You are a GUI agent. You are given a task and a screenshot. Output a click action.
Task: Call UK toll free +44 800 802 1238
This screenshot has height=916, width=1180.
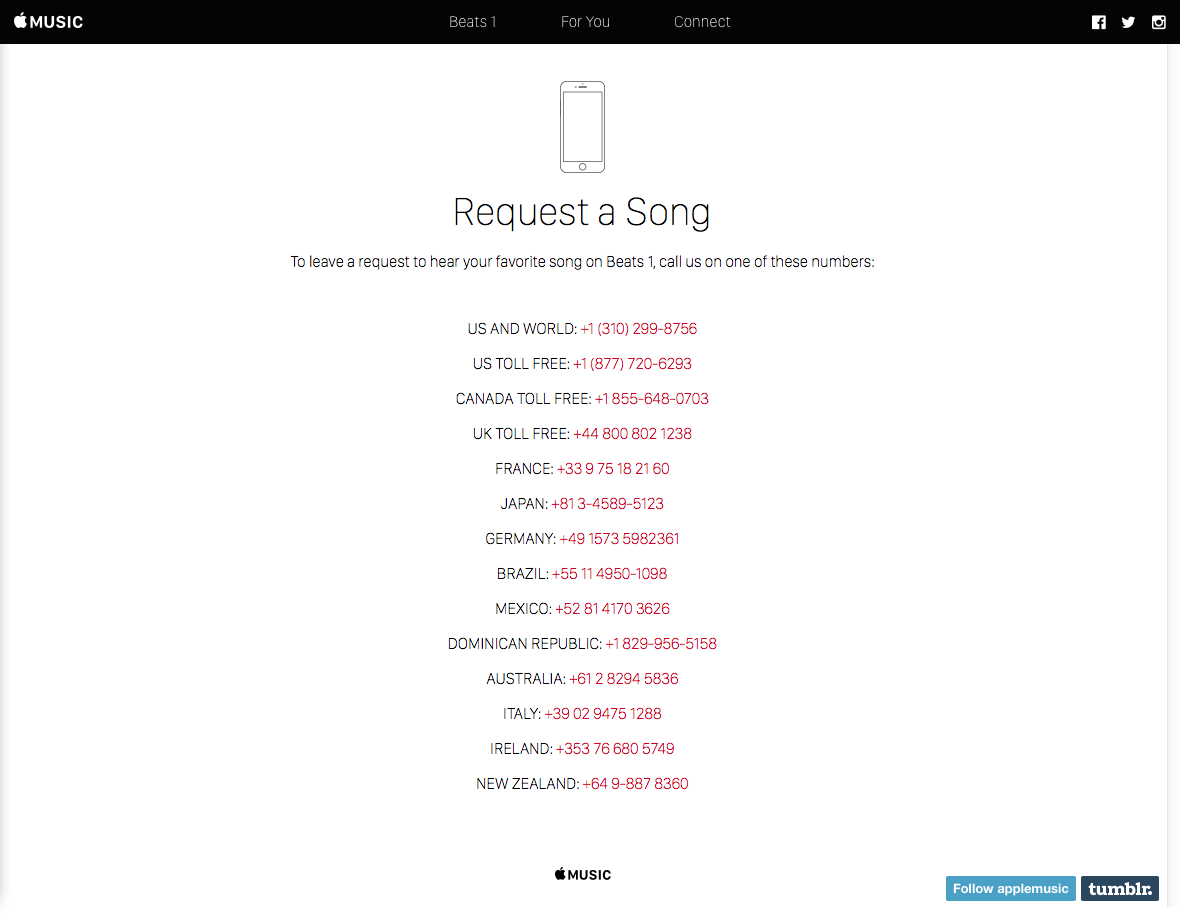(x=632, y=434)
